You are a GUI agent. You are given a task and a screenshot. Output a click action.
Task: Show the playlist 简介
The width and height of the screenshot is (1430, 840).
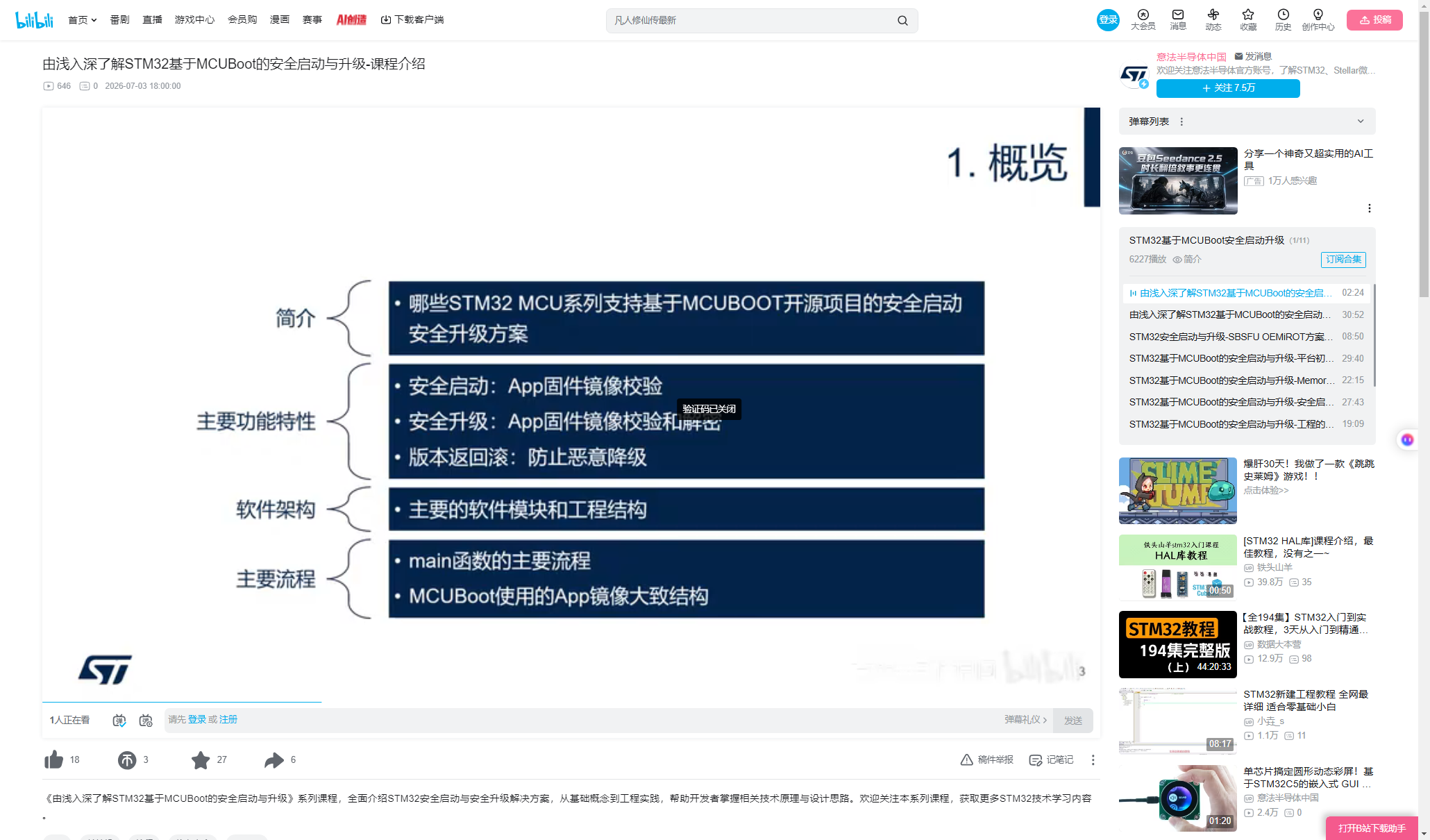click(x=1187, y=260)
